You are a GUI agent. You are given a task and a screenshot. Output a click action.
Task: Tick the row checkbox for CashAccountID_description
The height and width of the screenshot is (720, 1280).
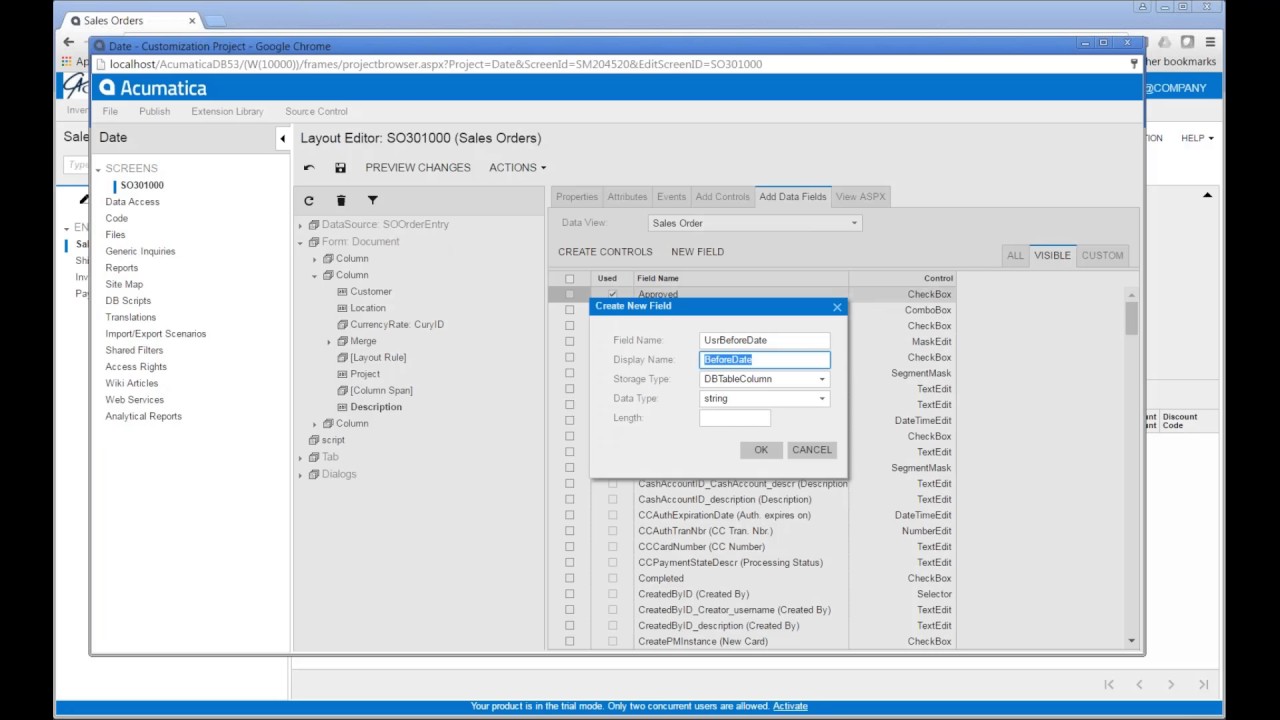click(x=569, y=499)
